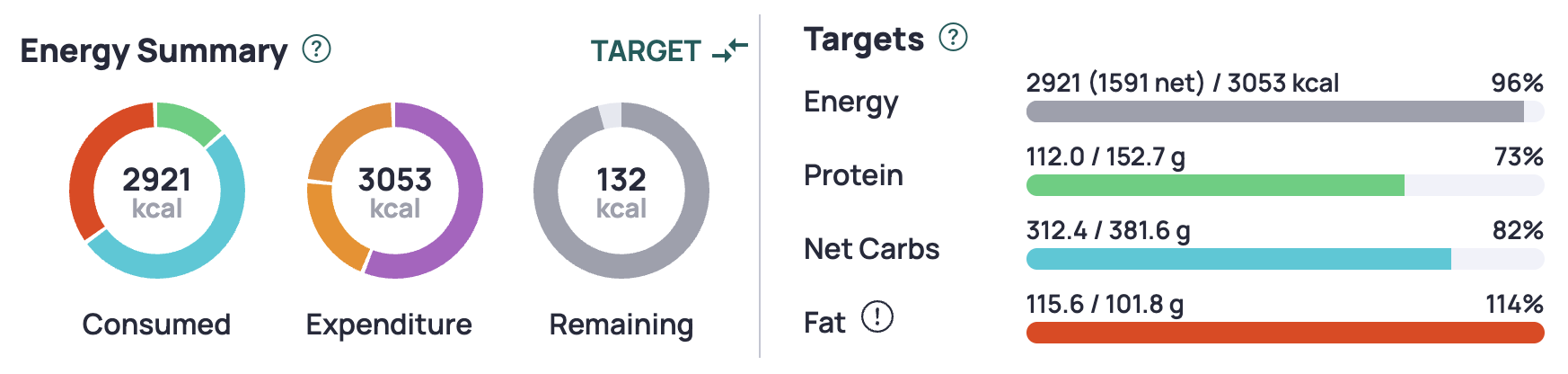Image resolution: width=1568 pixels, height=374 pixels.
Task: Select the Protein target label
Action: click(853, 175)
